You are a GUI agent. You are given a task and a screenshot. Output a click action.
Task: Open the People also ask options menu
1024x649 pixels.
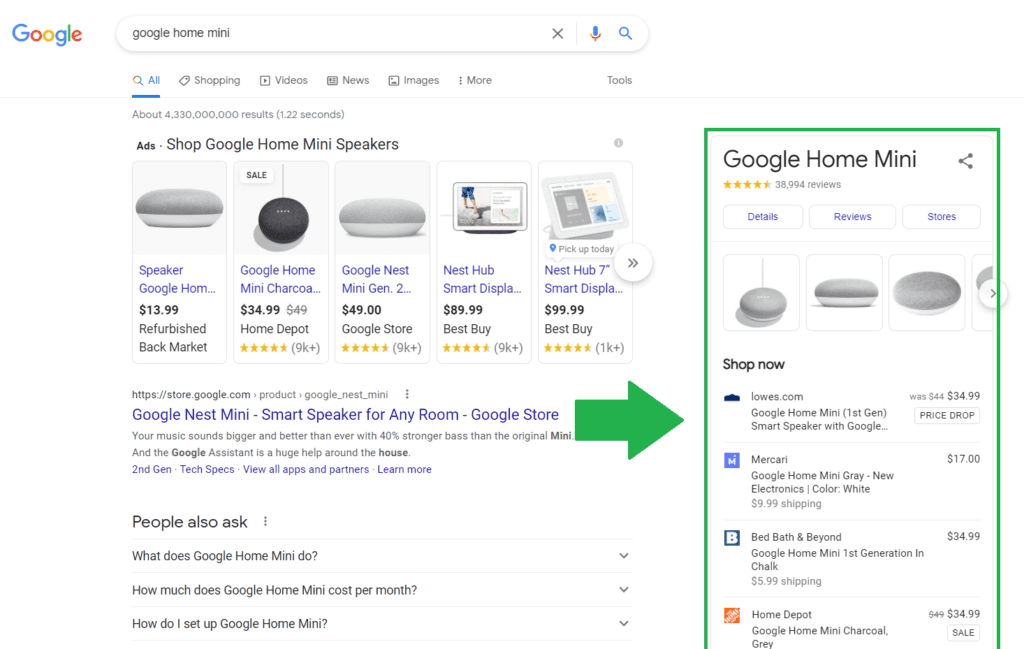265,522
